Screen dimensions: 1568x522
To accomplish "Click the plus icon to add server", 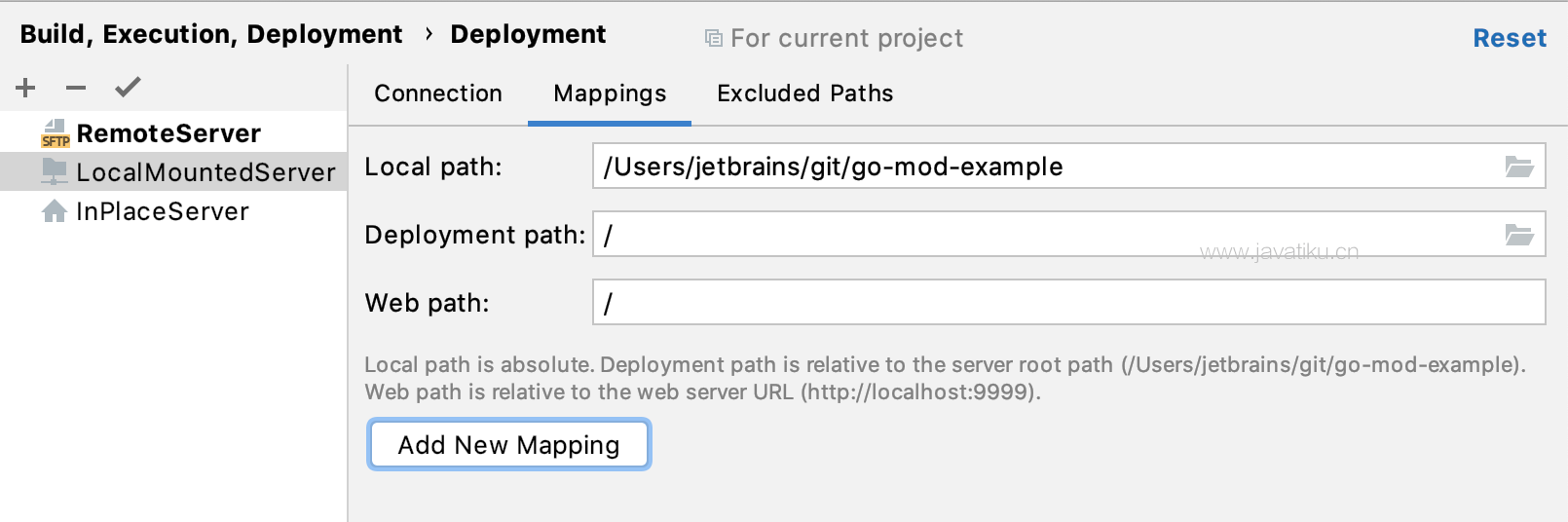I will 26,88.
